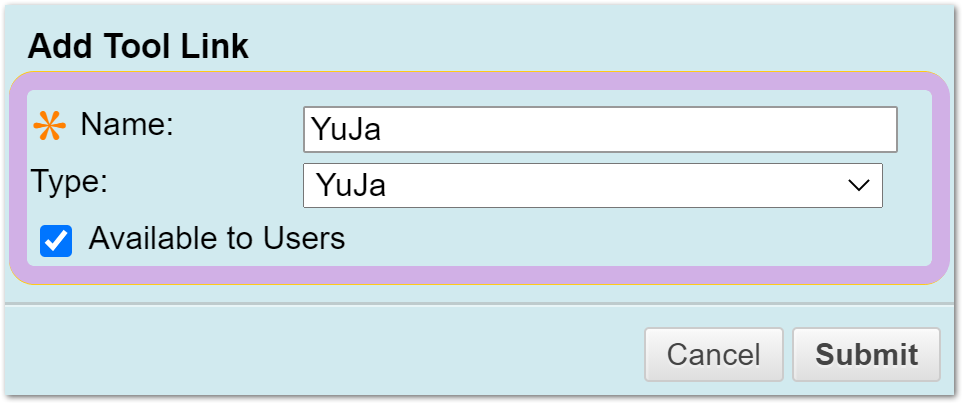Click the Add Tool Link heading

click(138, 46)
